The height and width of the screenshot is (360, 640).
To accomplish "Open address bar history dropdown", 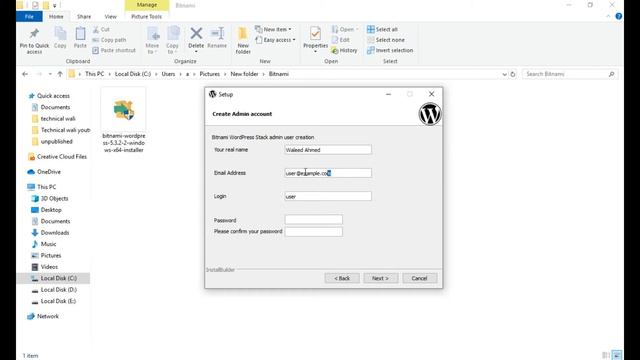I will point(504,74).
